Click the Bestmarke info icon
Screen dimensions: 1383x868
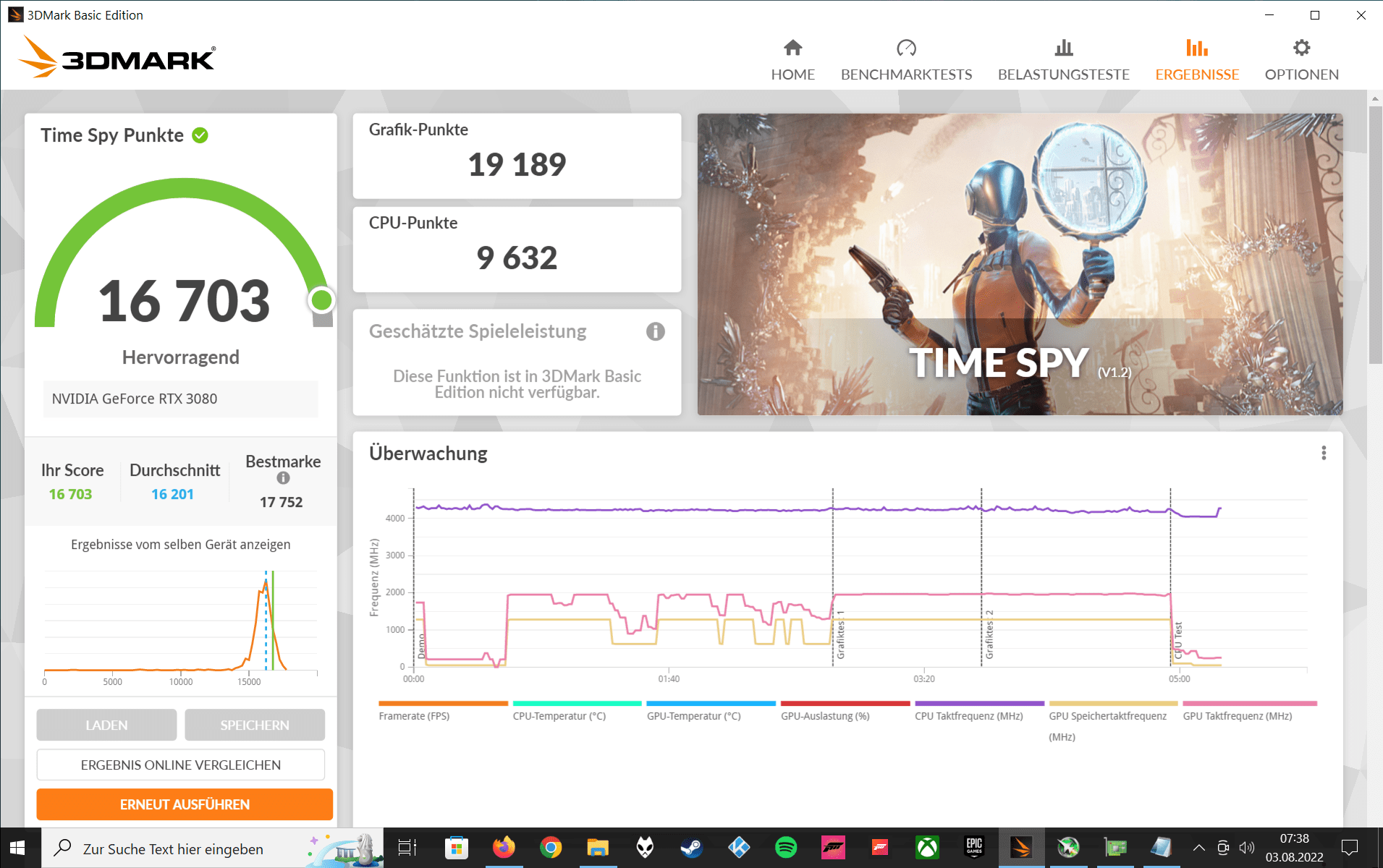click(x=283, y=478)
